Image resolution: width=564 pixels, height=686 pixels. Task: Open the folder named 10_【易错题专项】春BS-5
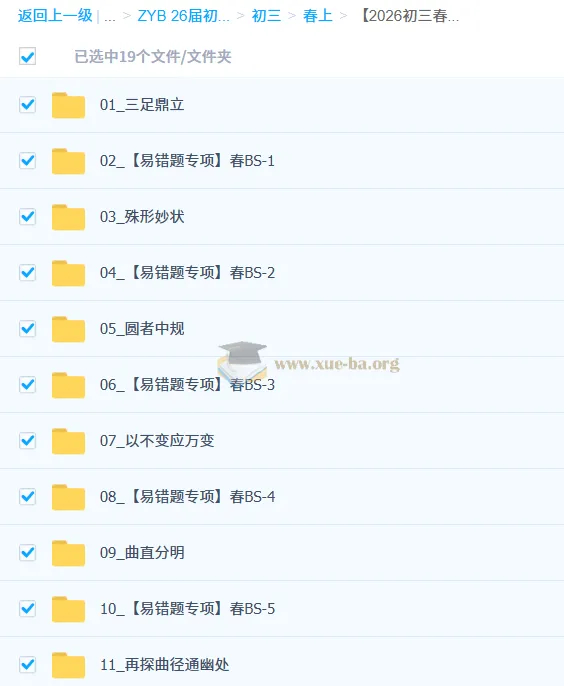[x=187, y=609]
